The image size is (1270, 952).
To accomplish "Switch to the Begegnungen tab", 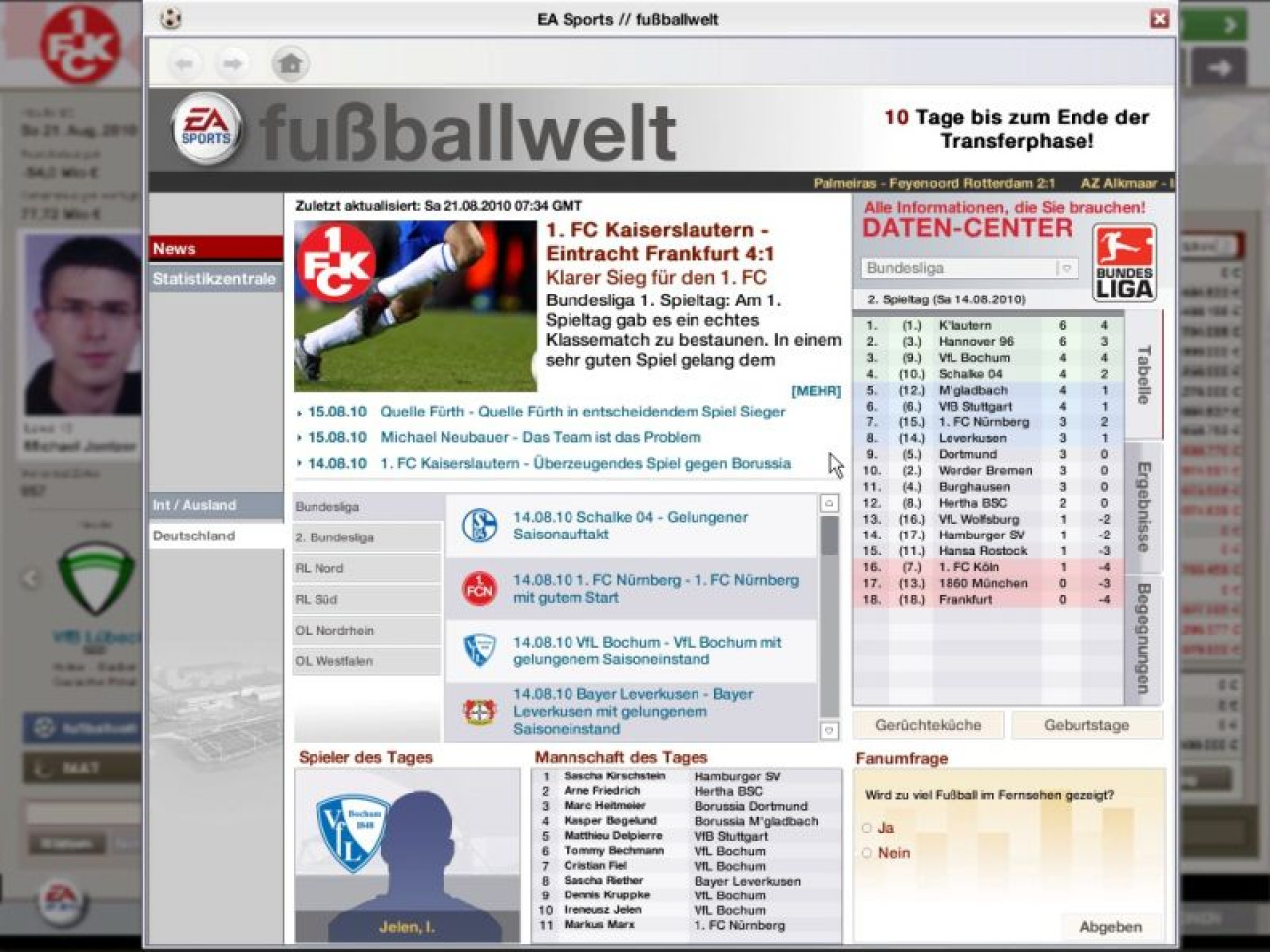I will click(1143, 640).
